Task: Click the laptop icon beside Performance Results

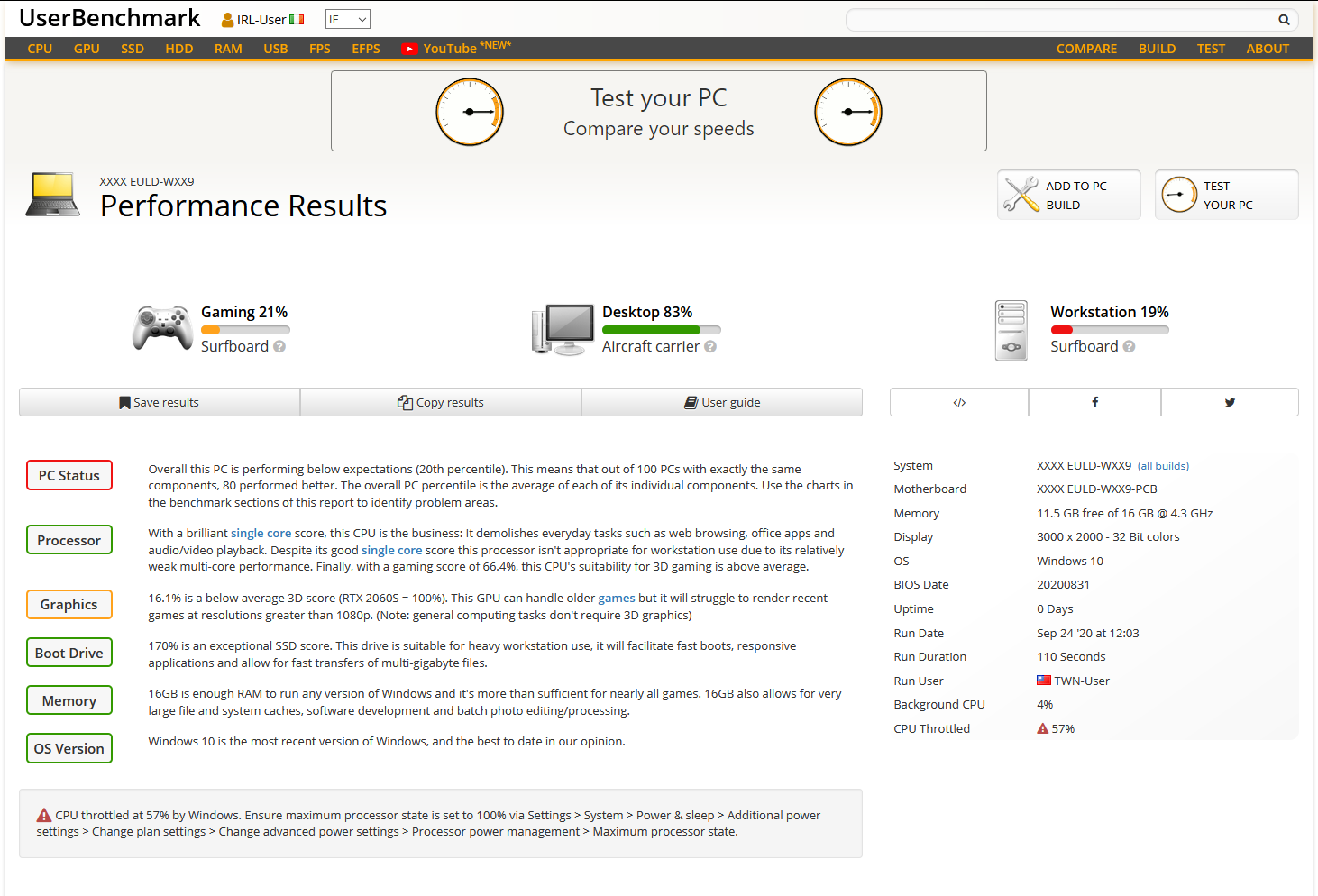Action: pyautogui.click(x=53, y=195)
